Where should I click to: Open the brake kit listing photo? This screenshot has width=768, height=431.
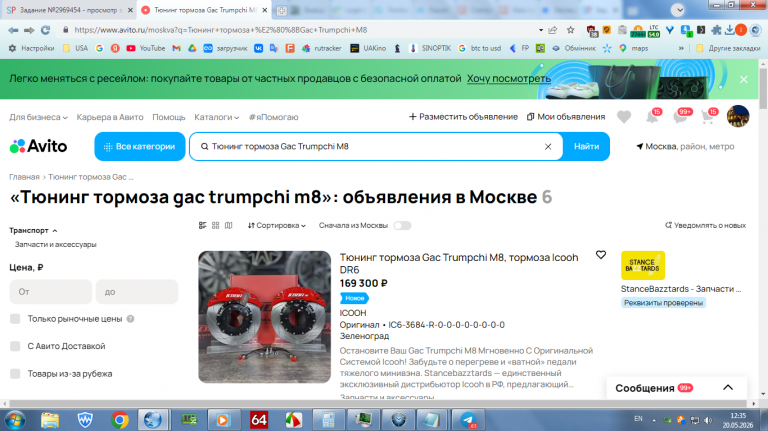pos(264,317)
